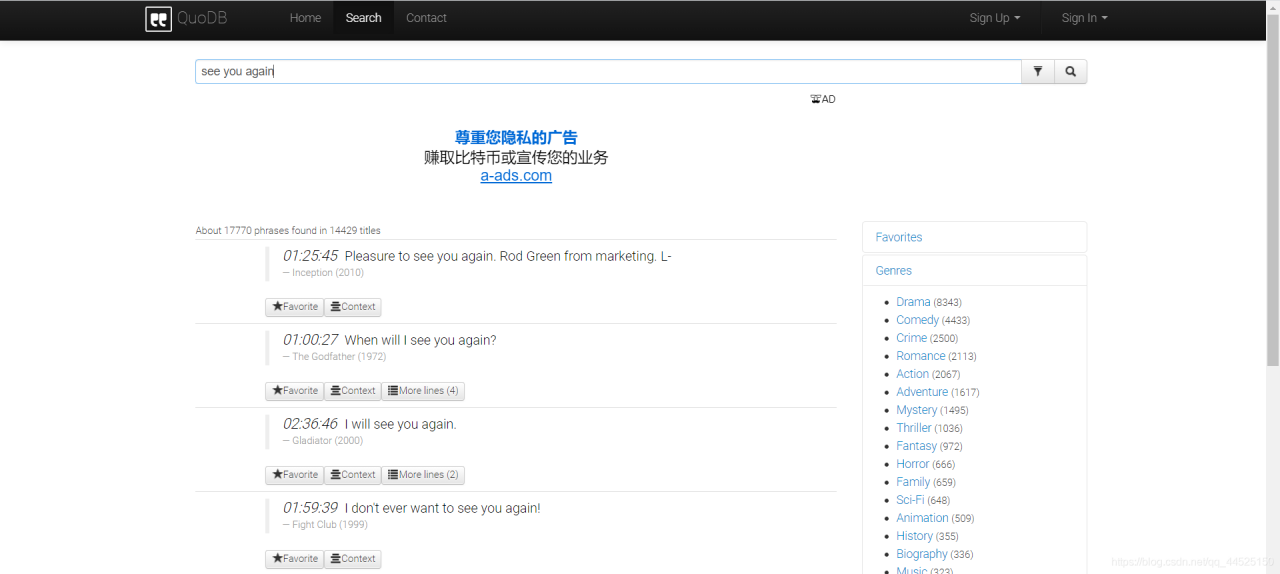Click the QuoDB quote-mark logo icon
This screenshot has height=574, width=1280.
click(x=158, y=18)
